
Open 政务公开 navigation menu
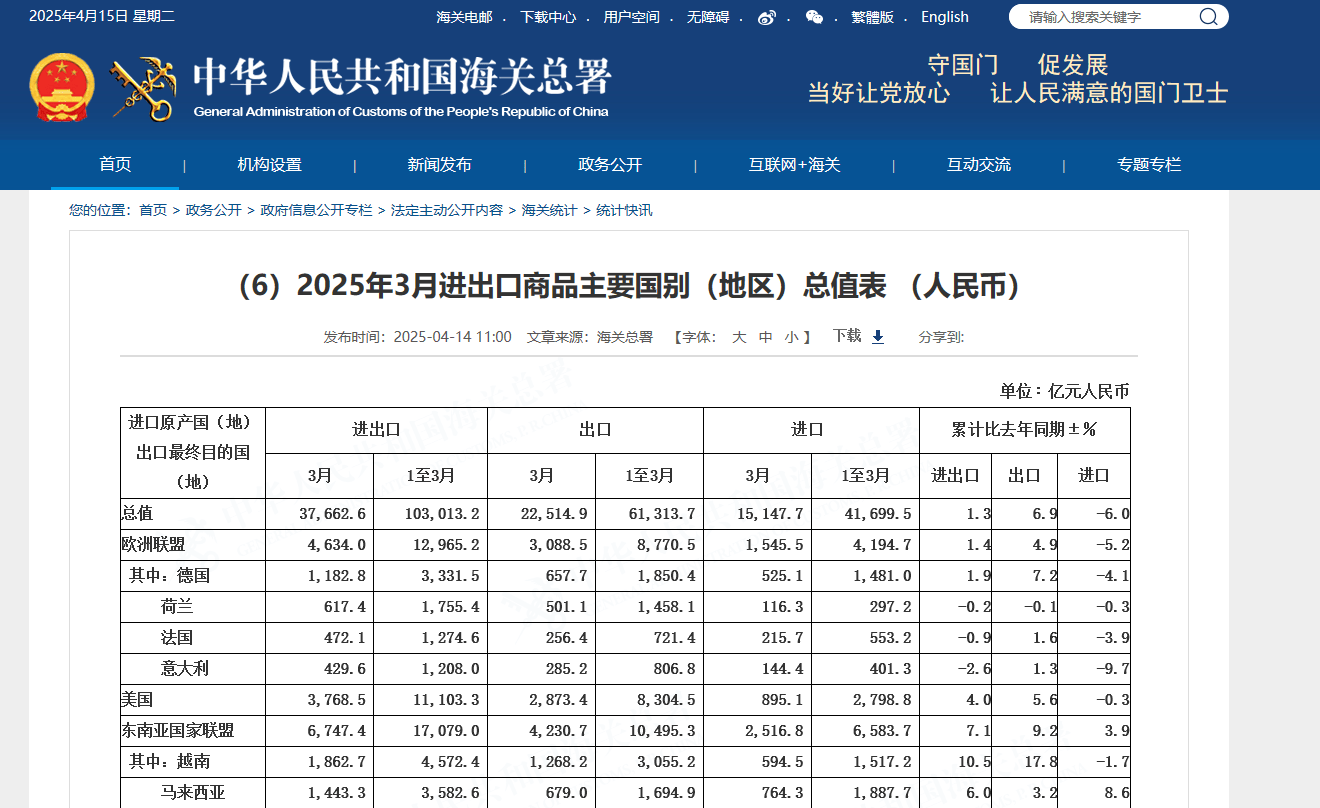pyautogui.click(x=610, y=165)
